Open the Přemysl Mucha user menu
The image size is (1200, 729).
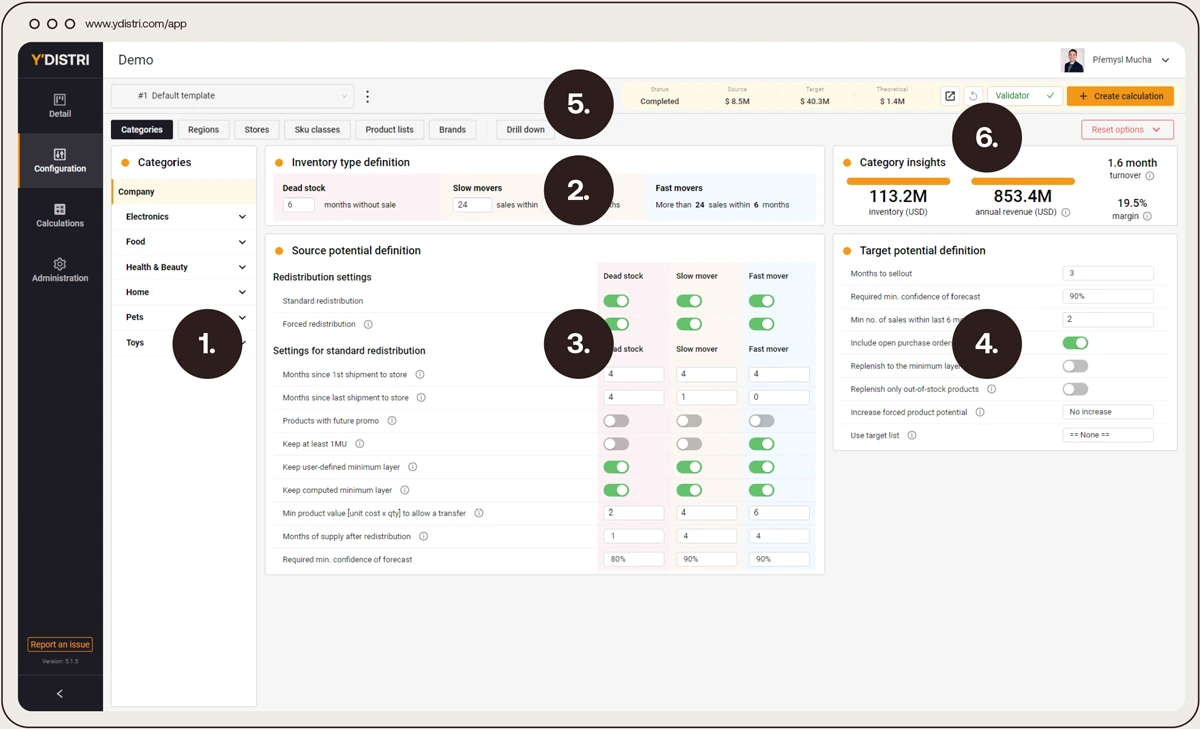point(1115,60)
